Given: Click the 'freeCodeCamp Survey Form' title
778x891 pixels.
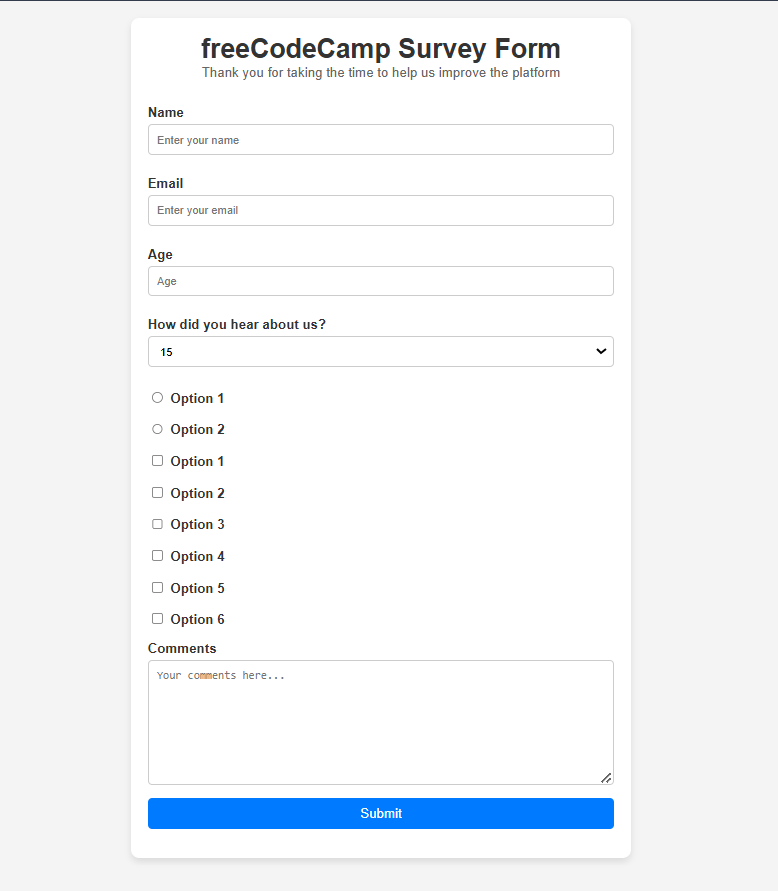Looking at the screenshot, I should 380,48.
